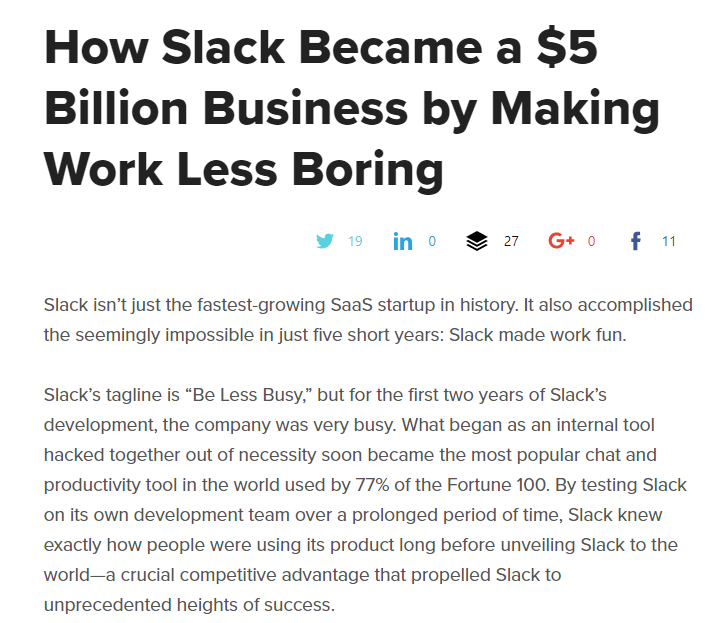Click the headline "How Slack Became a $5"
The width and height of the screenshot is (725, 623).
(x=321, y=47)
